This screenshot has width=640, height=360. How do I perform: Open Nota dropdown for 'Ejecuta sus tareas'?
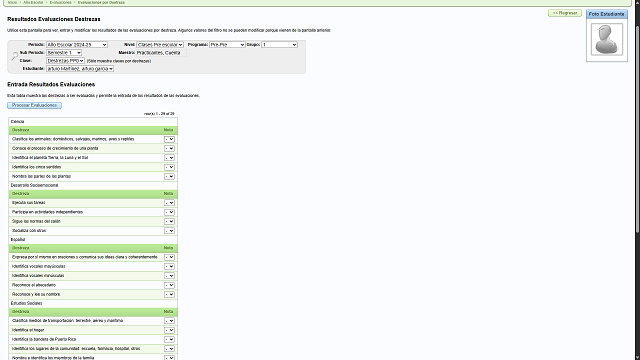169,203
